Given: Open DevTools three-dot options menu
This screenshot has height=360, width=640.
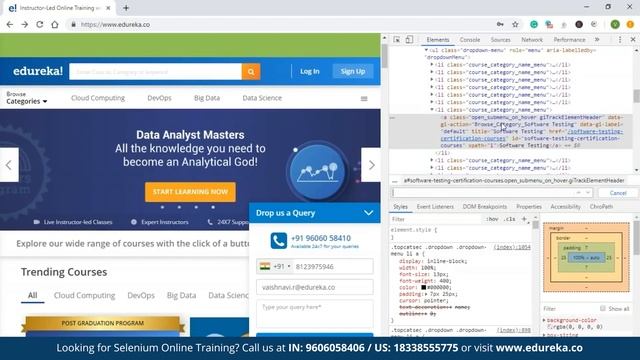Looking at the screenshot, I should pyautogui.click(x=620, y=40).
